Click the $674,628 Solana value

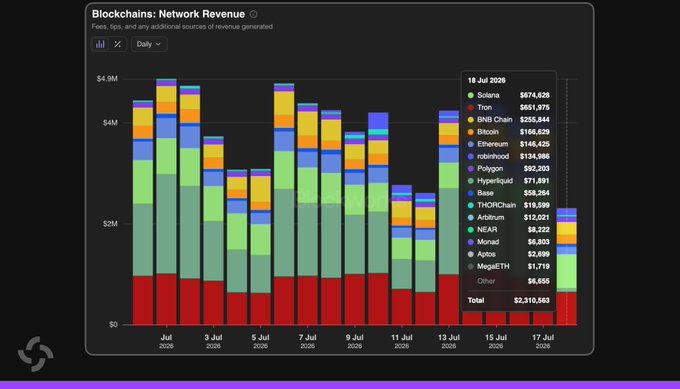pyautogui.click(x=535, y=95)
